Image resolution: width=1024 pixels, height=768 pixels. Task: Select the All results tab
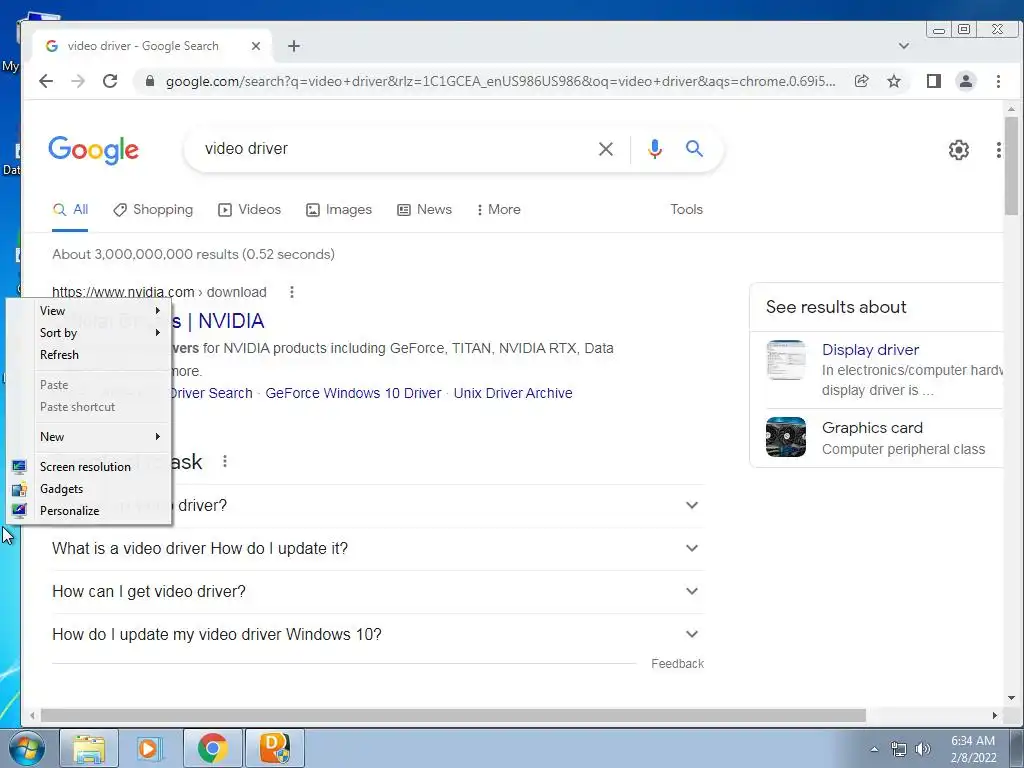click(71, 210)
